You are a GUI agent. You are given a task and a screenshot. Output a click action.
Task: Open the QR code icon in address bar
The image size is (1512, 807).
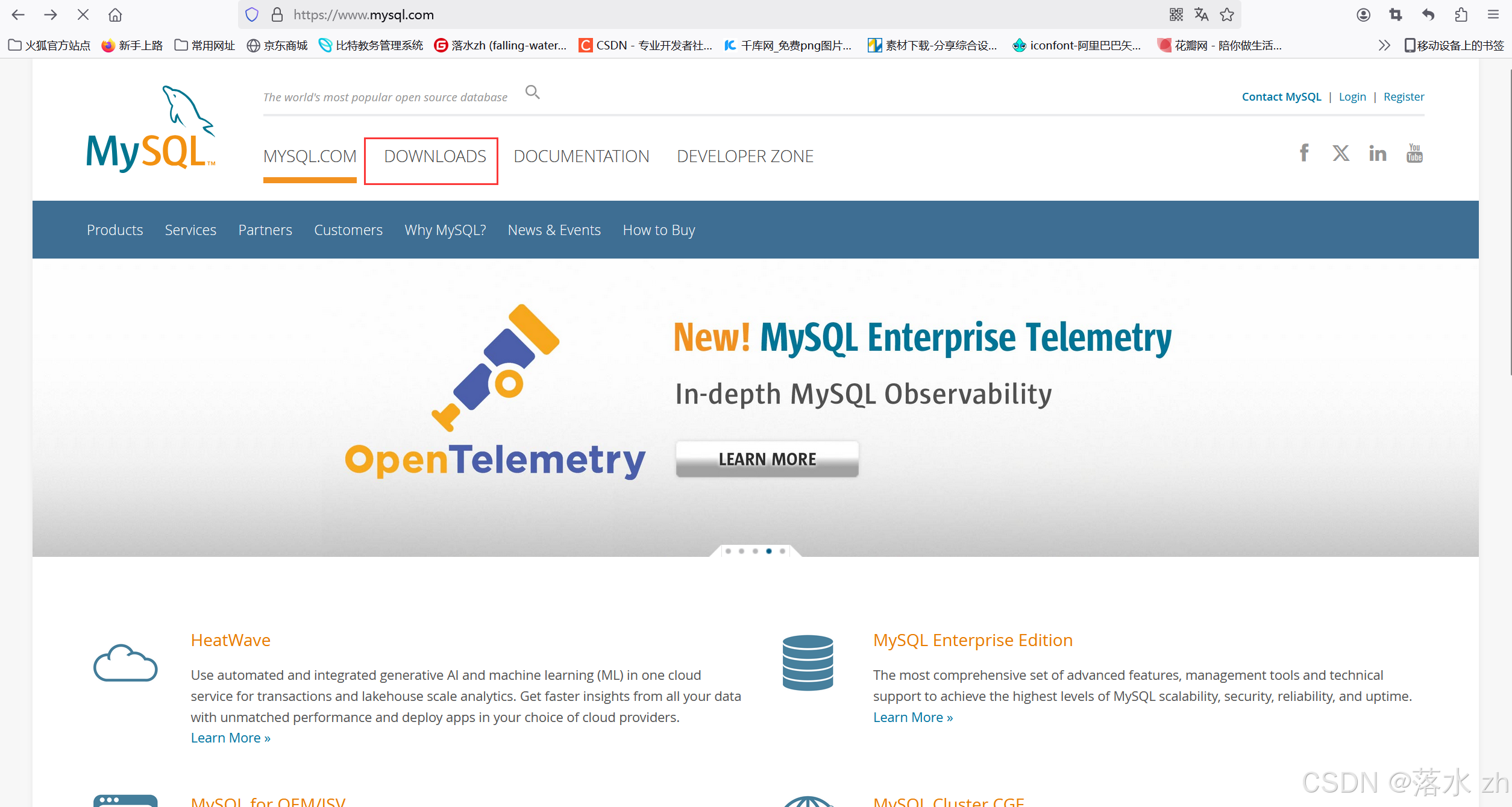[1176, 14]
